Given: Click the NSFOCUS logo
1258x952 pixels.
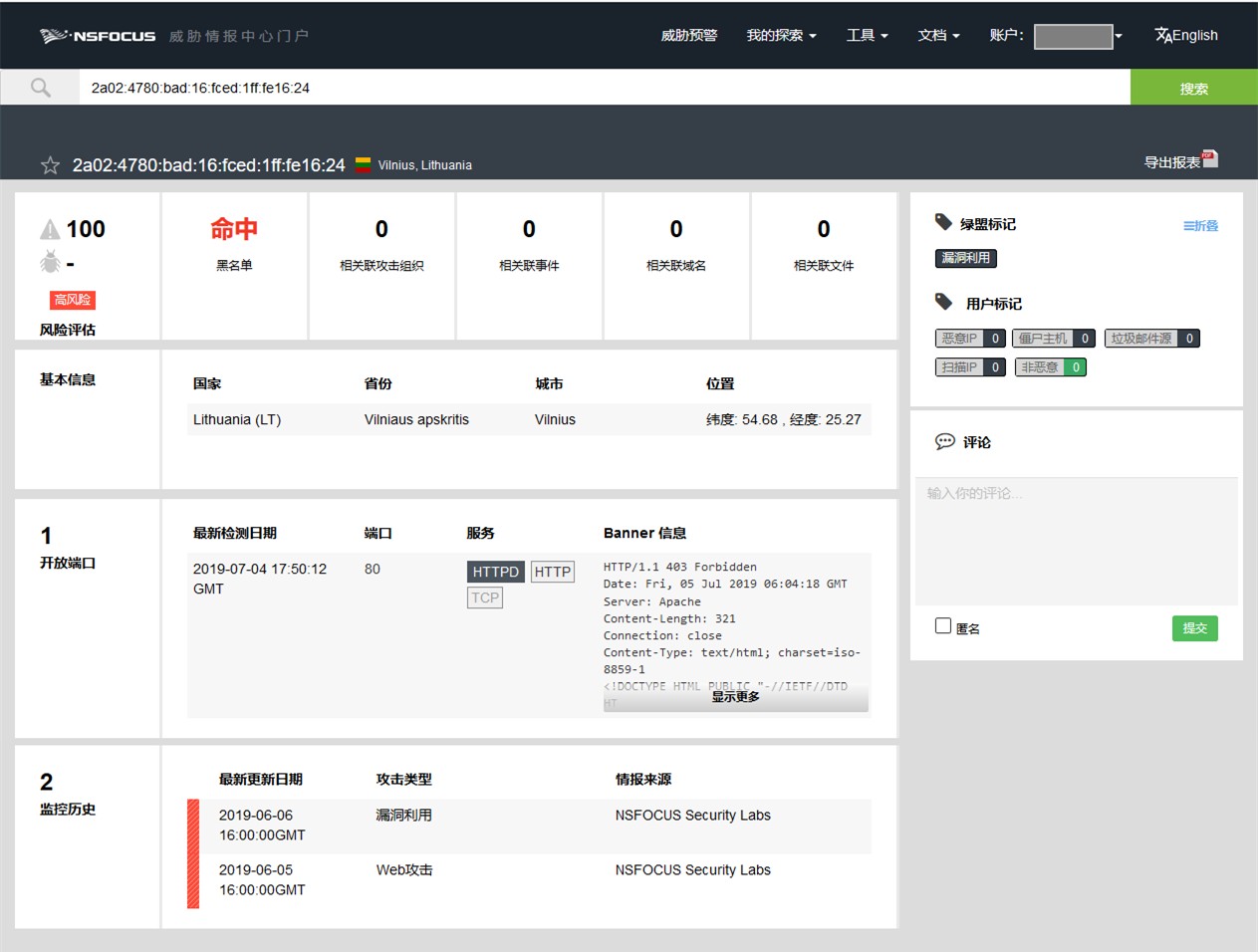Looking at the screenshot, I should coord(98,36).
